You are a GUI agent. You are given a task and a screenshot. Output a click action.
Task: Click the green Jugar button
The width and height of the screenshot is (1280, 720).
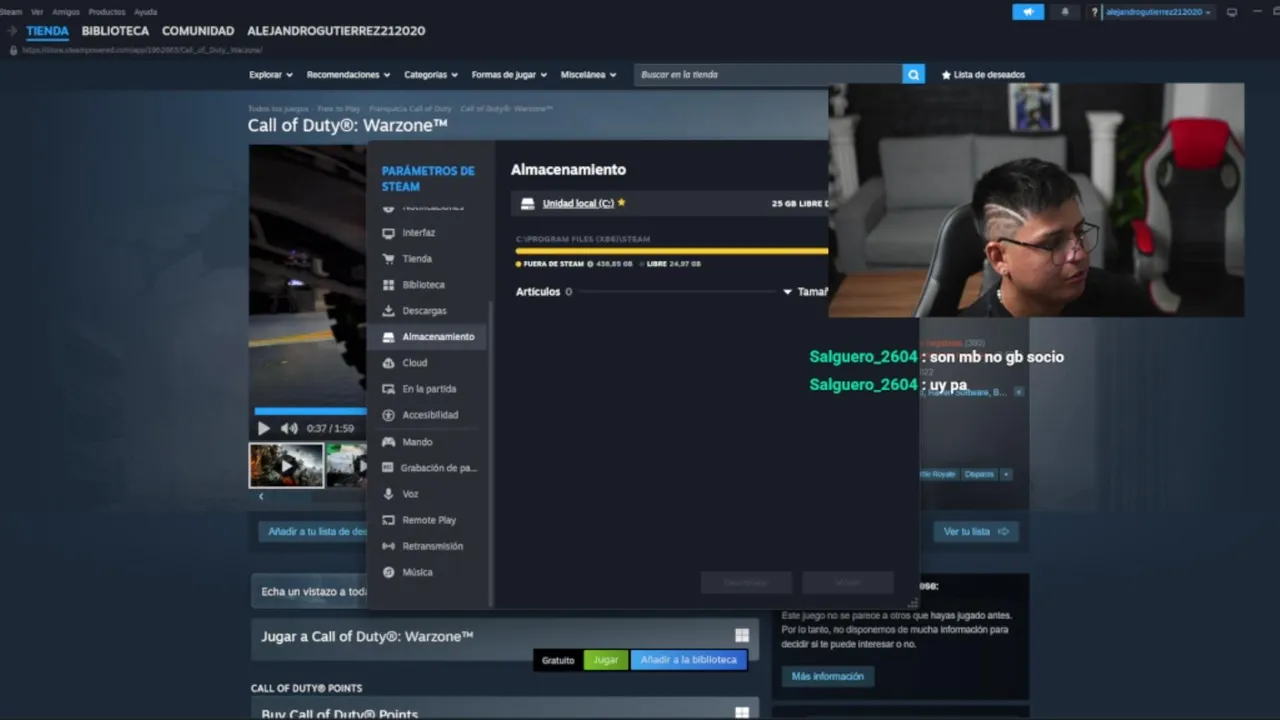pyautogui.click(x=606, y=660)
